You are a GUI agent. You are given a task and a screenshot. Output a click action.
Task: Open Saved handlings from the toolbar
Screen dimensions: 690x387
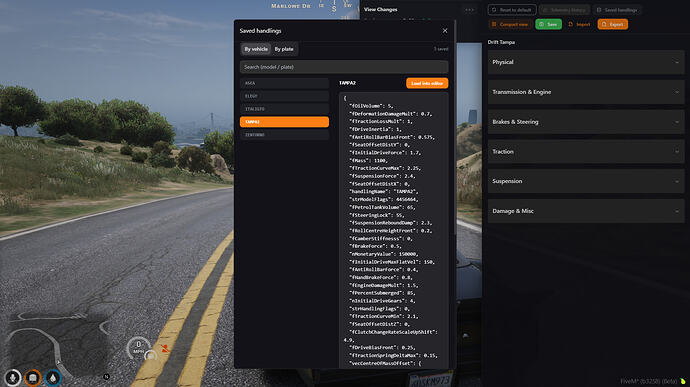(617, 10)
